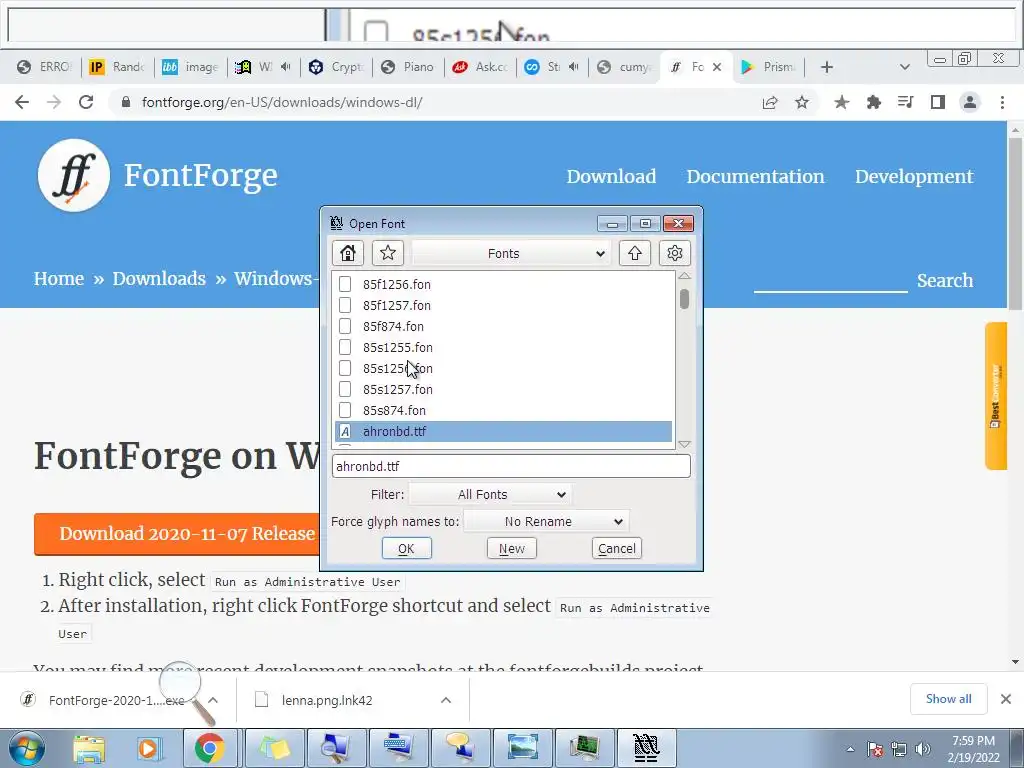
Task: Switch to the ibb image tab
Action: [191, 67]
